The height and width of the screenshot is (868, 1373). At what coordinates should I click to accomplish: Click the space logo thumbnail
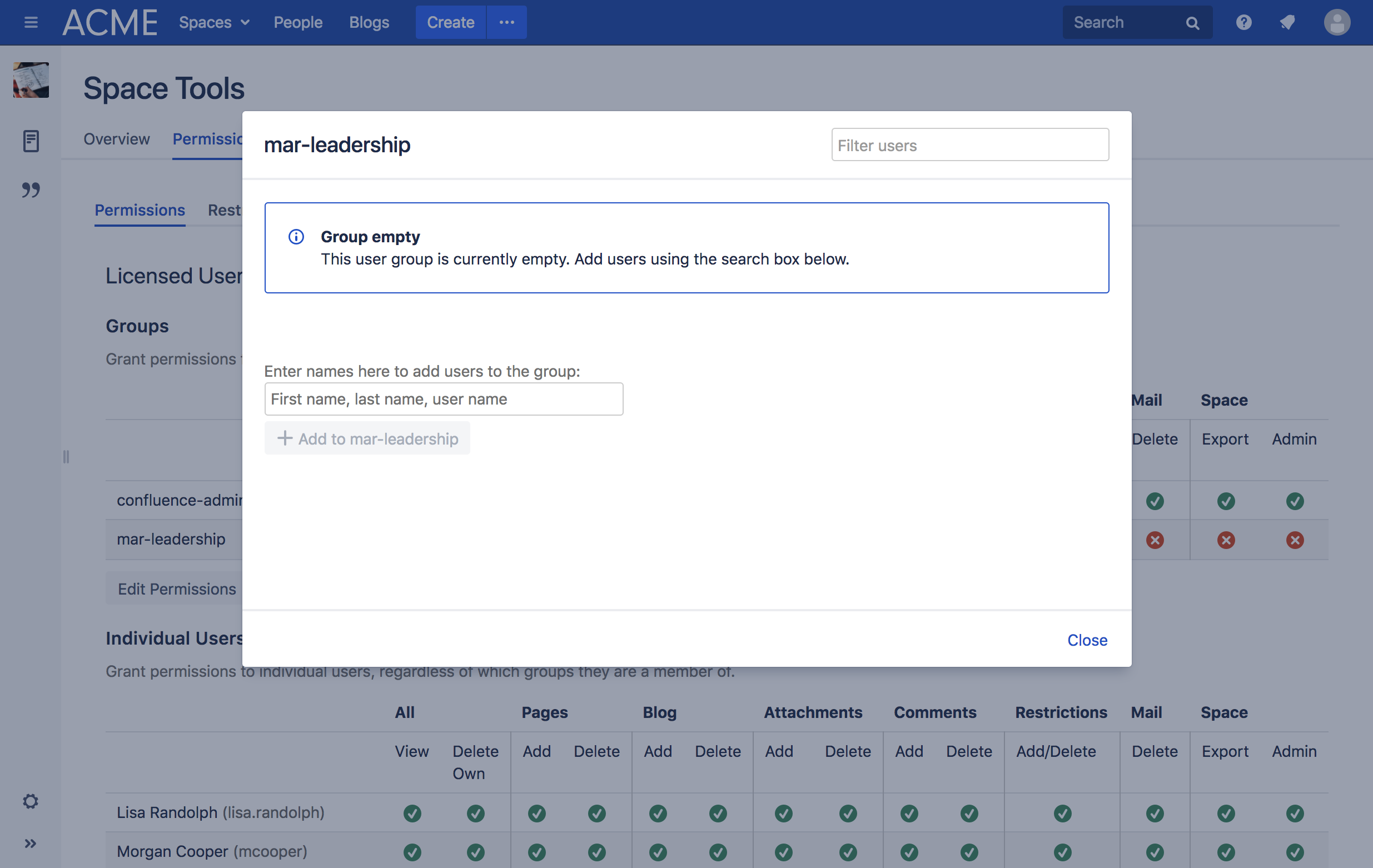[x=31, y=81]
